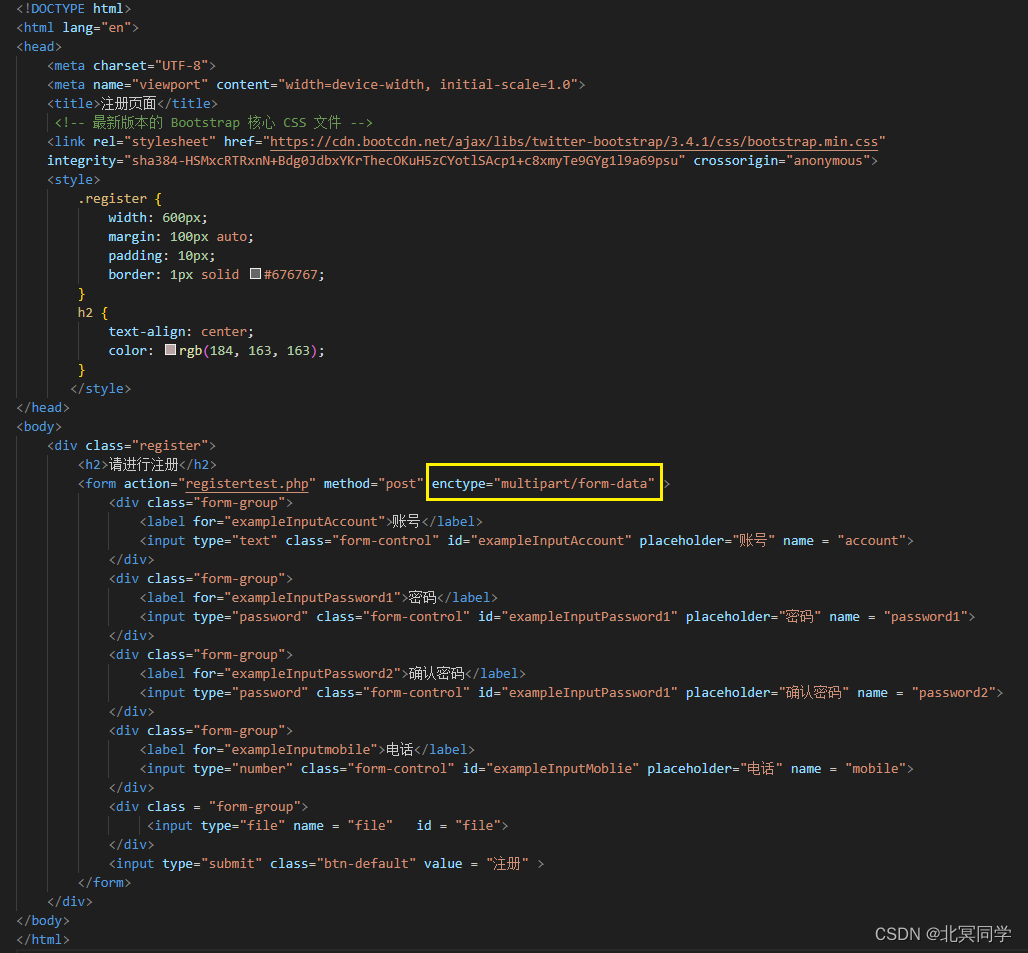Click the closing form tag

click(105, 883)
